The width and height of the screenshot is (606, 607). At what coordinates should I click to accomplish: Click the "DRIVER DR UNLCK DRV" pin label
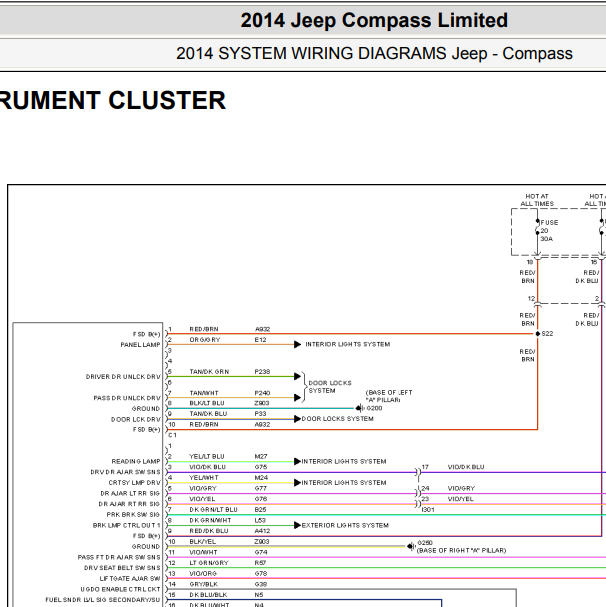[123, 376]
